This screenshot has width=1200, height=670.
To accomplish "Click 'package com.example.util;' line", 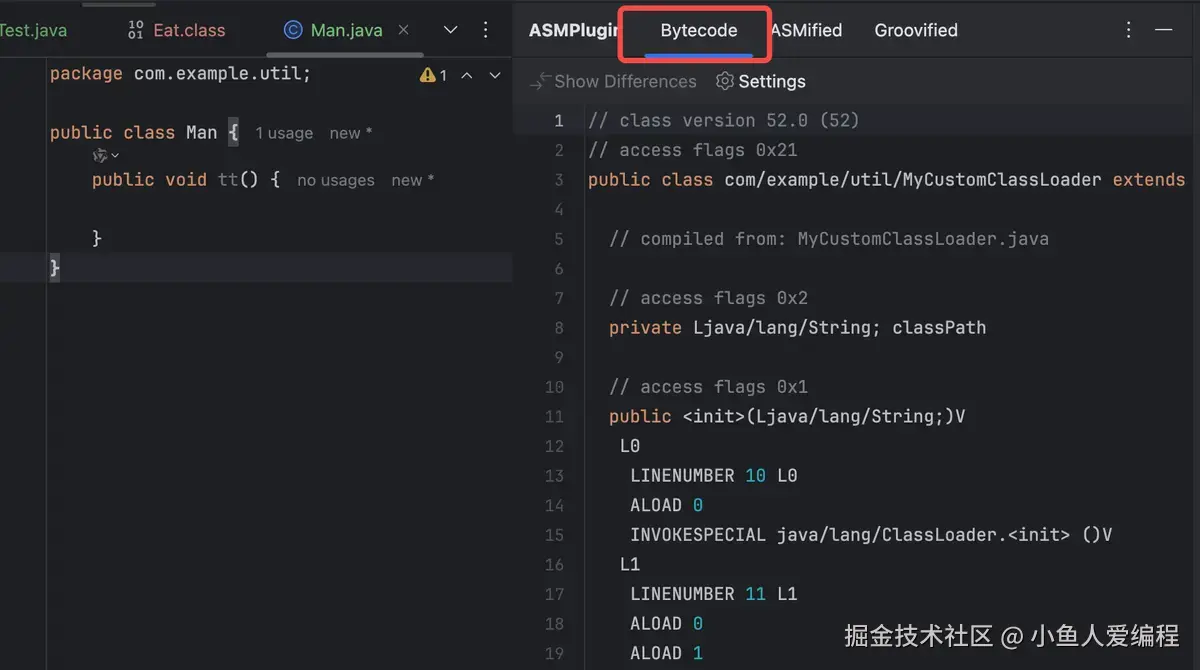I will pyautogui.click(x=180, y=73).
